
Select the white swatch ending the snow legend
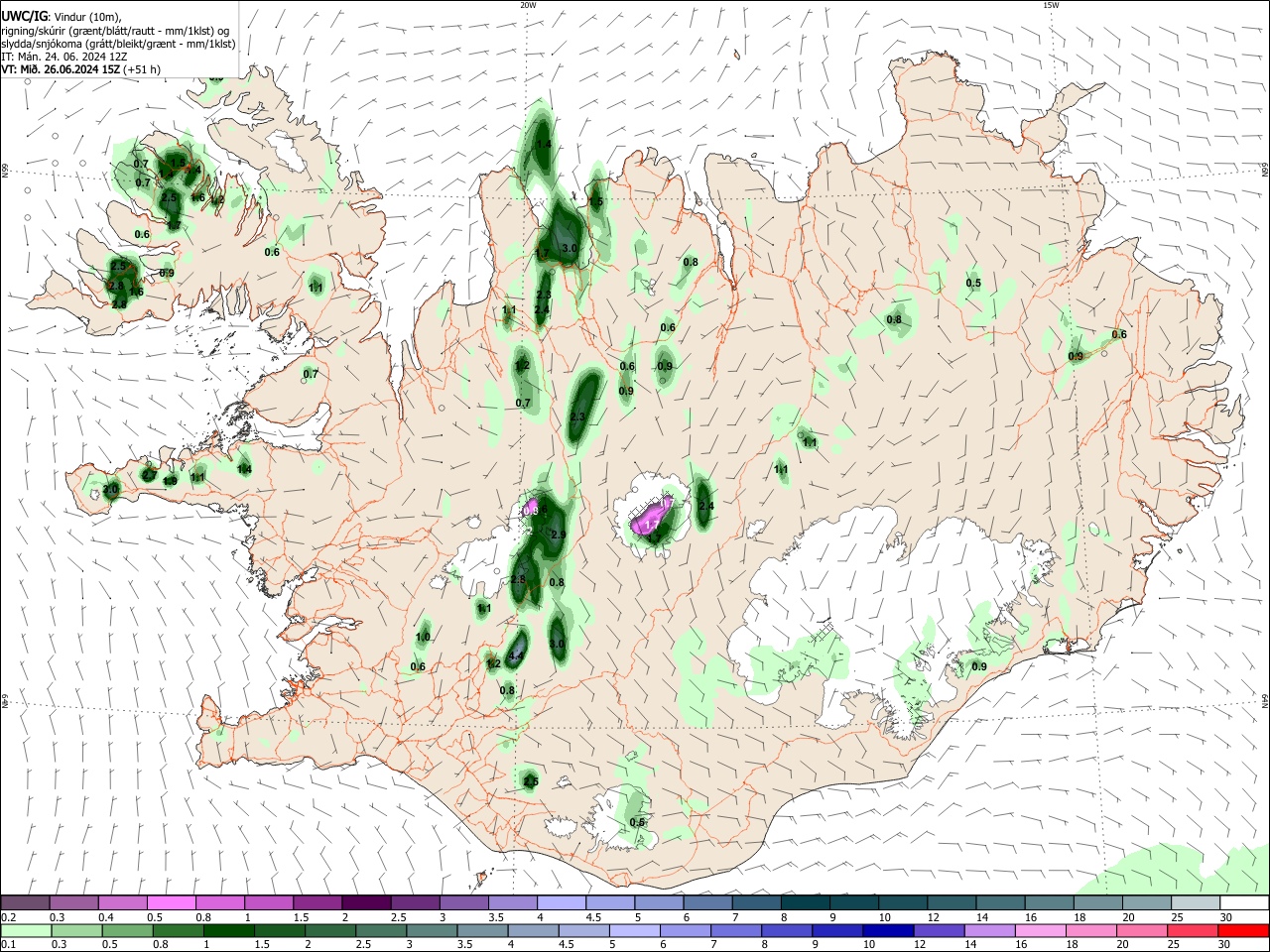1244,902
